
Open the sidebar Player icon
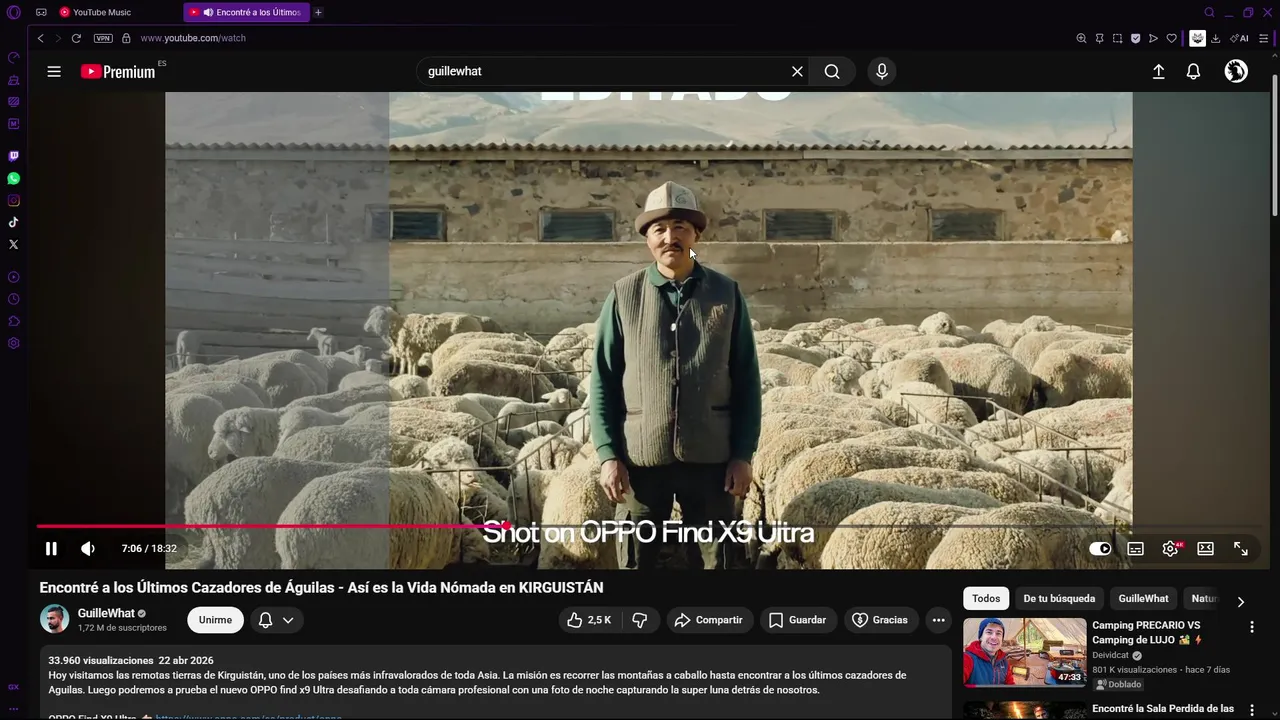click(x=13, y=277)
